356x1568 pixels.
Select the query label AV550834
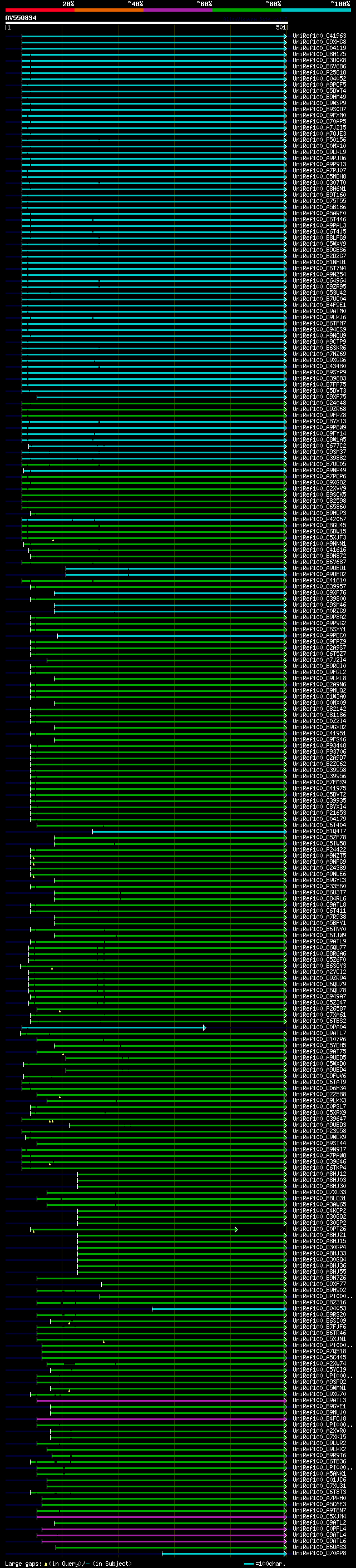pos(21,18)
